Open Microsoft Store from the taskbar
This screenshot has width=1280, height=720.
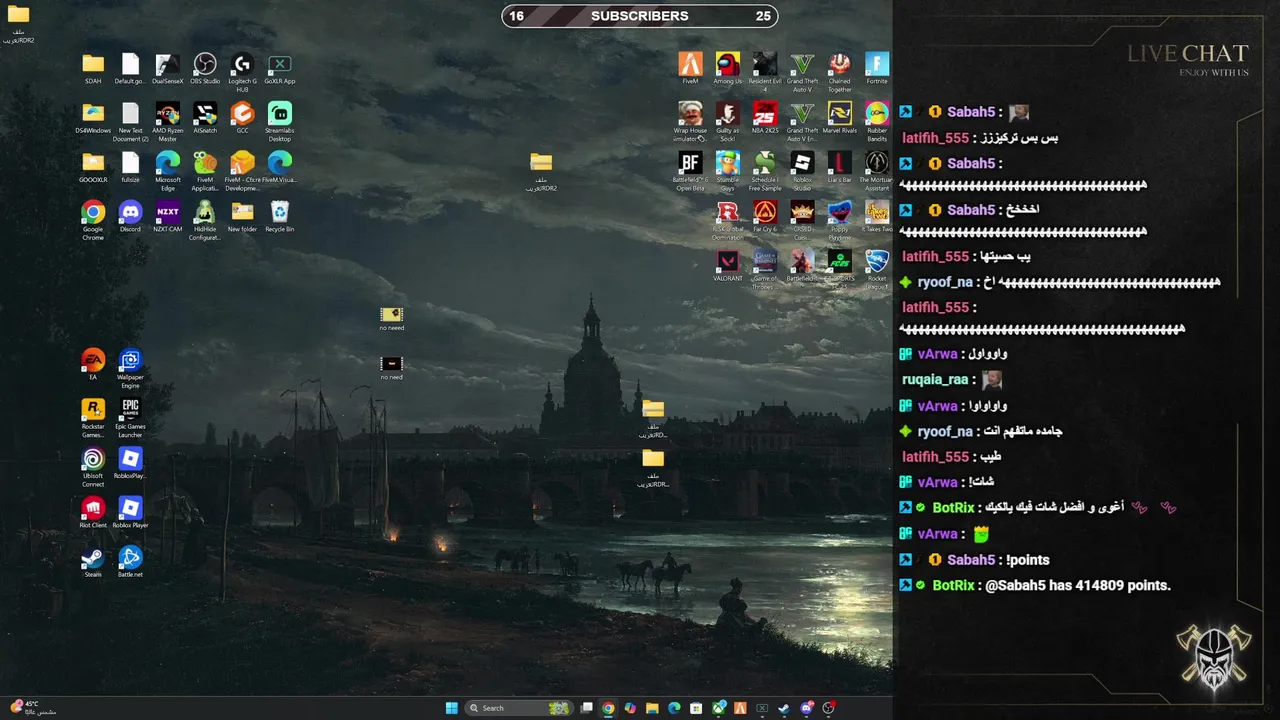point(696,708)
